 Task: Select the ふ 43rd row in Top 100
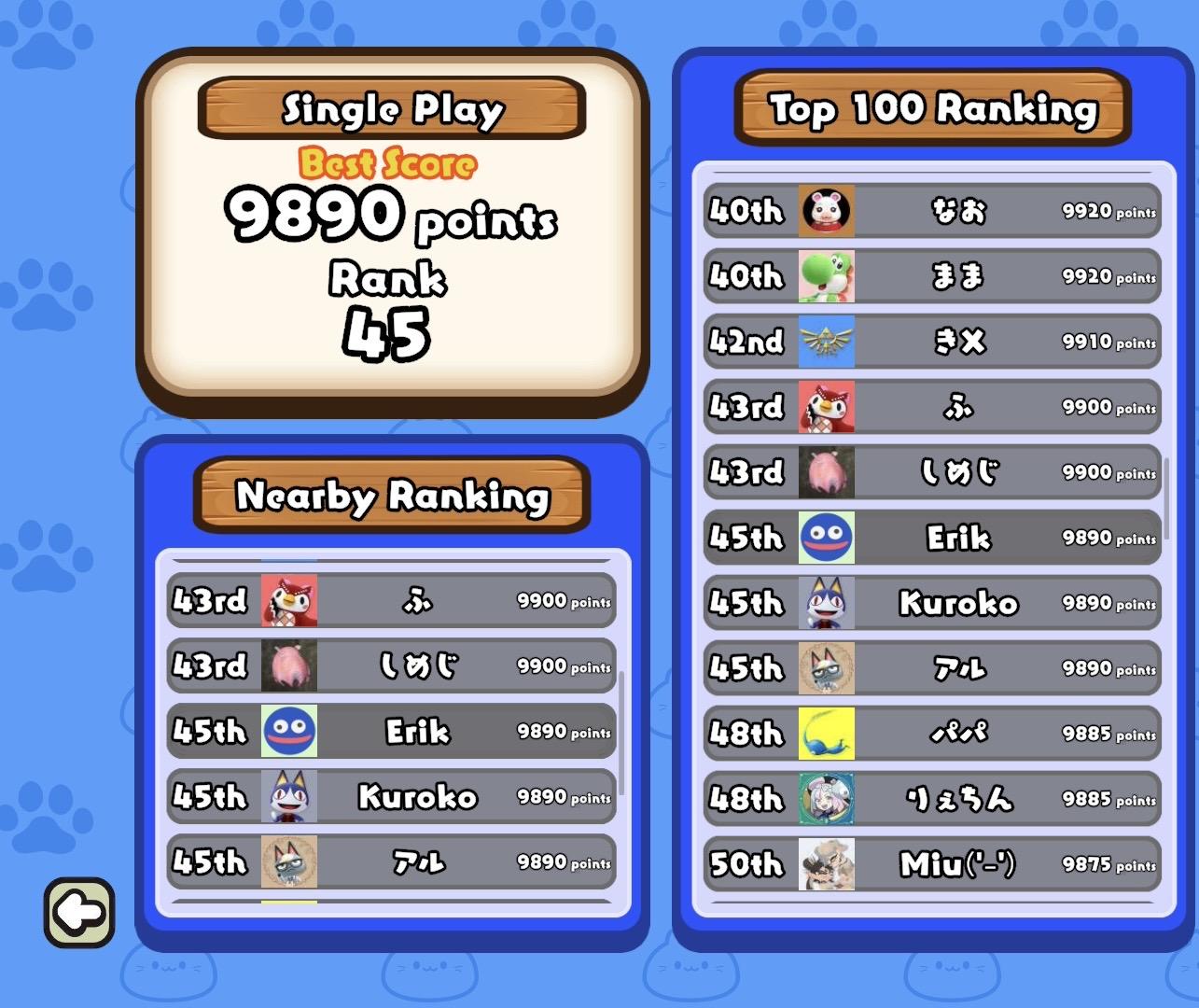[x=932, y=407]
